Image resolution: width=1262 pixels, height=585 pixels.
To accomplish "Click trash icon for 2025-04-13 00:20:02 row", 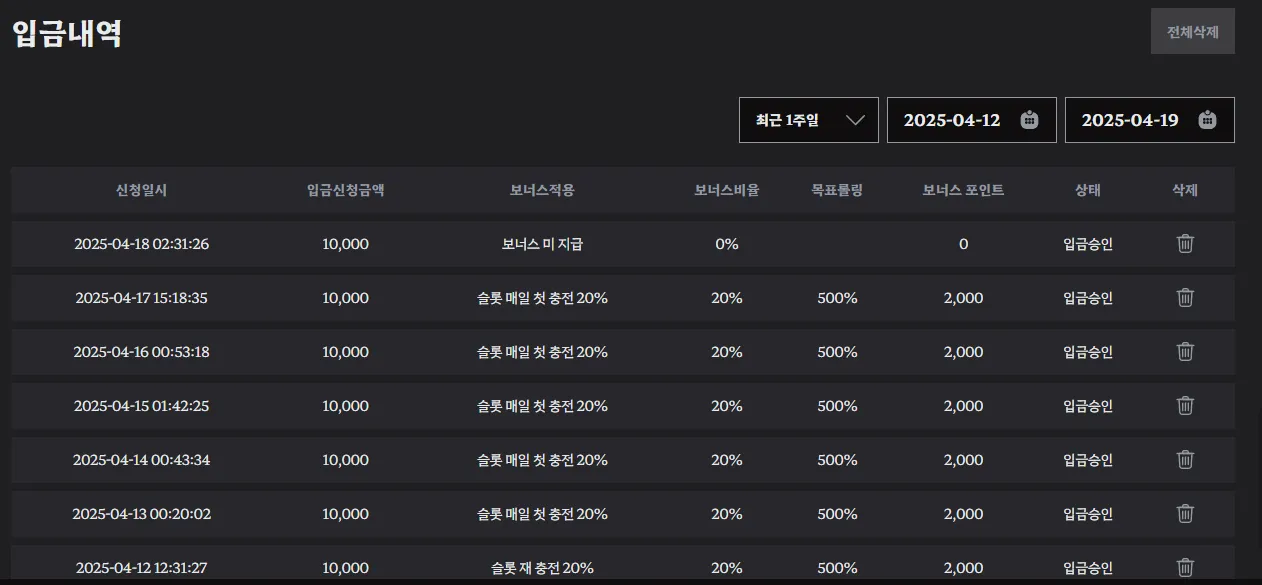I will [1185, 514].
